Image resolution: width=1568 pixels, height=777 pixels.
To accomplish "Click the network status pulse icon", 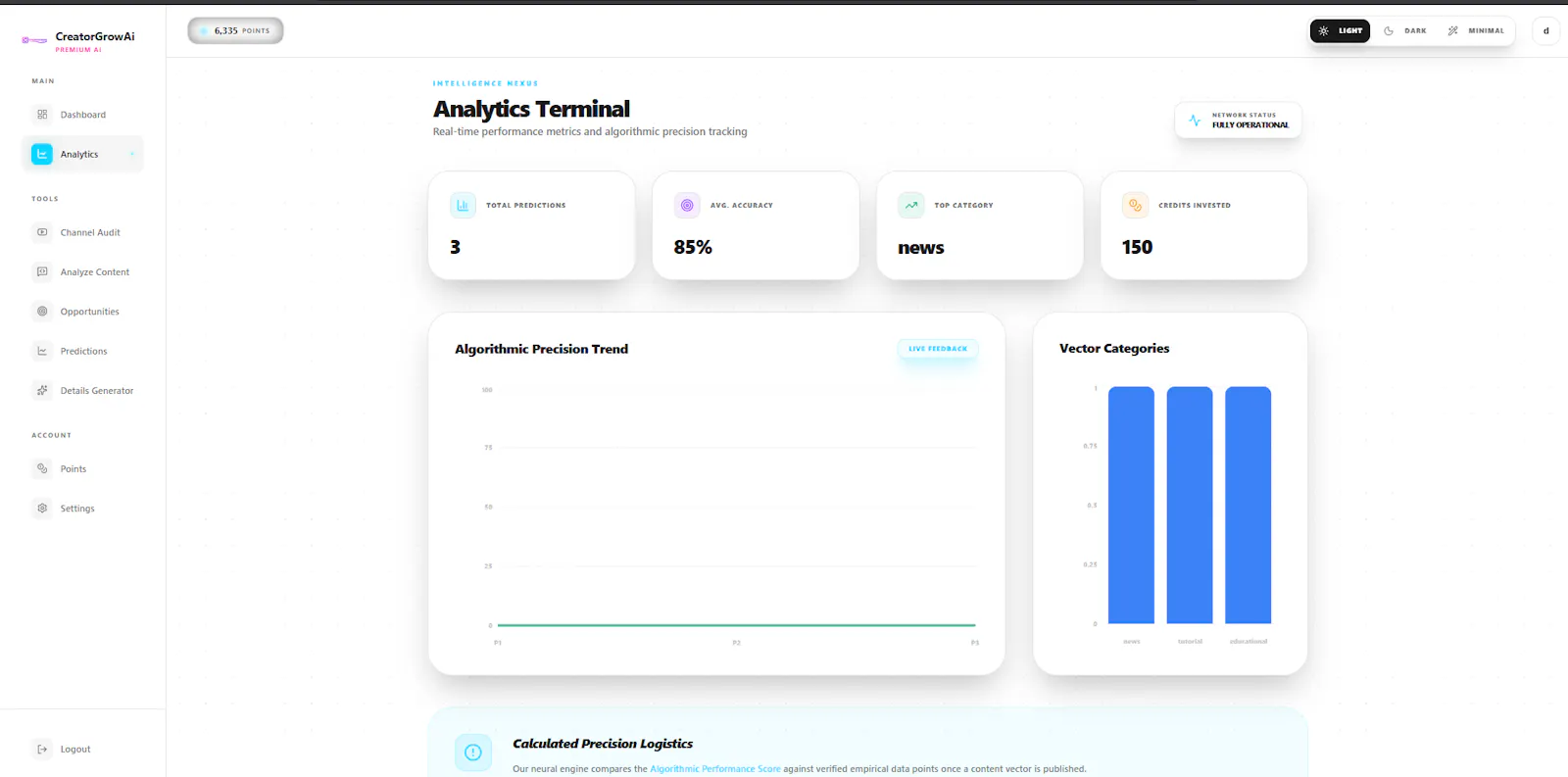I will 1195,121.
